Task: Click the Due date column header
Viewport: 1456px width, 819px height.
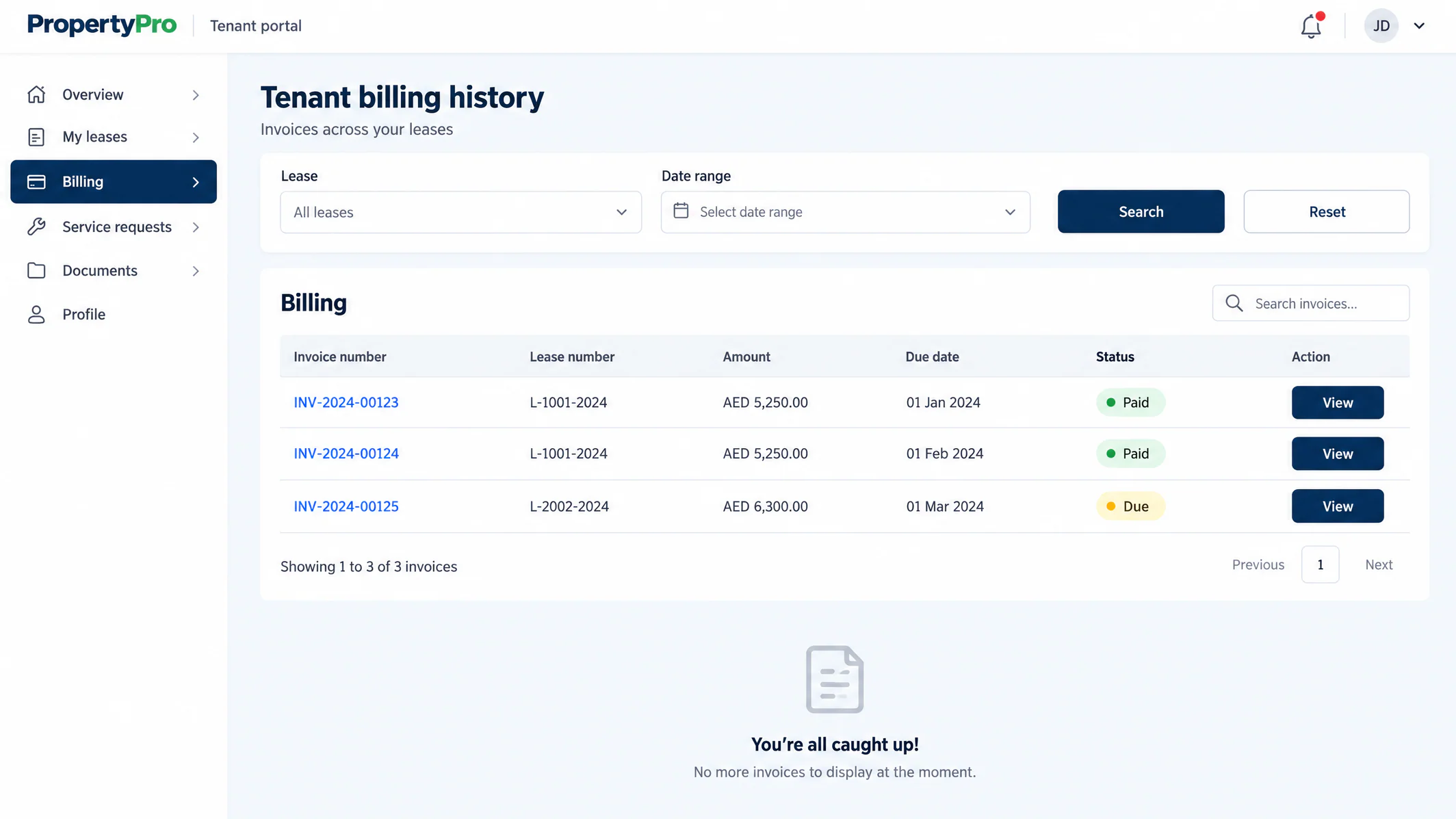Action: point(932,356)
